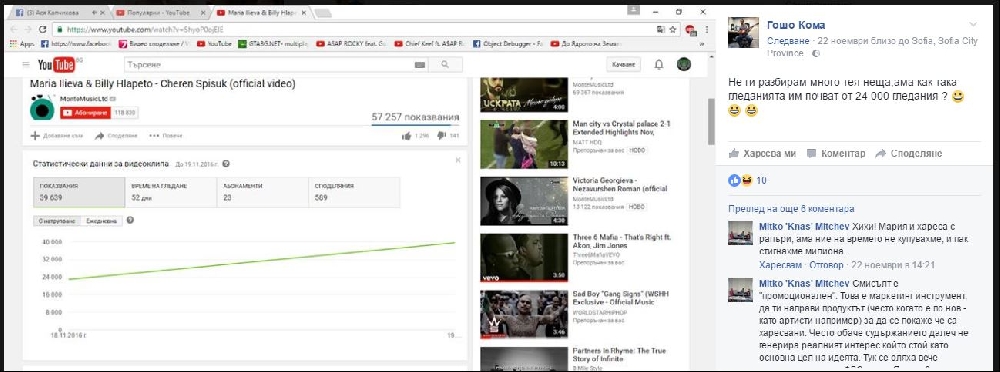Image resolution: width=1000 pixels, height=372 pixels.
Task: Reload the page in Chrome
Action: tap(43, 29)
